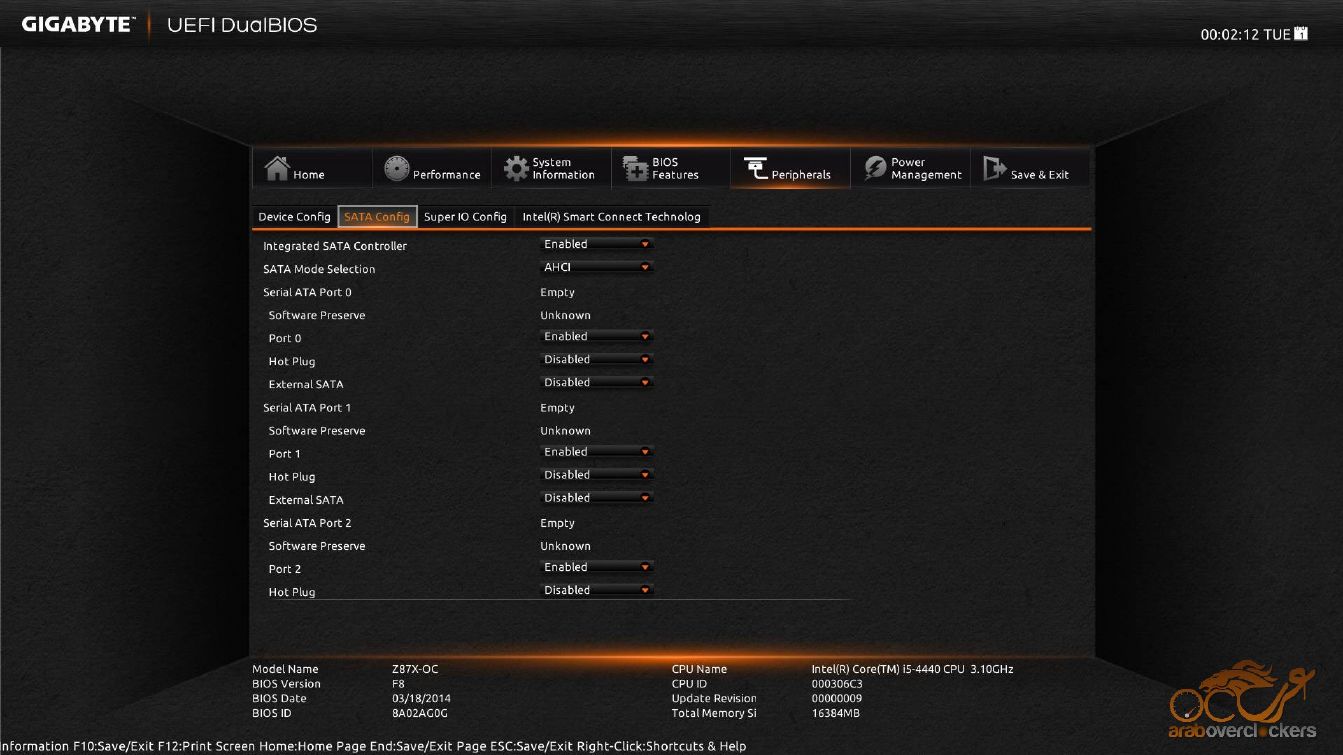Switch to the Device Config tab
The width and height of the screenshot is (1343, 755).
pyautogui.click(x=294, y=217)
